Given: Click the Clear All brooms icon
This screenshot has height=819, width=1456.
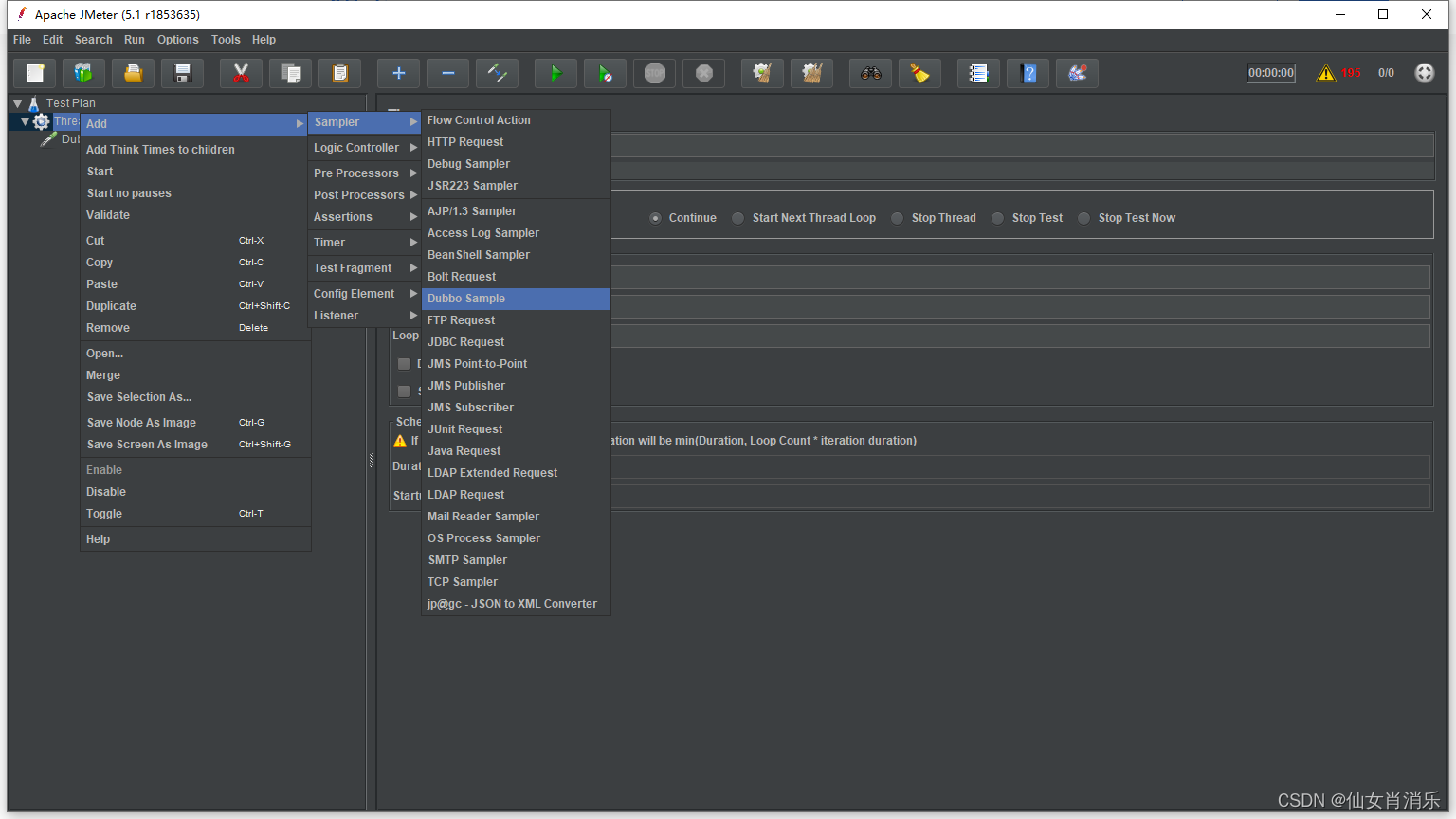Looking at the screenshot, I should [812, 73].
